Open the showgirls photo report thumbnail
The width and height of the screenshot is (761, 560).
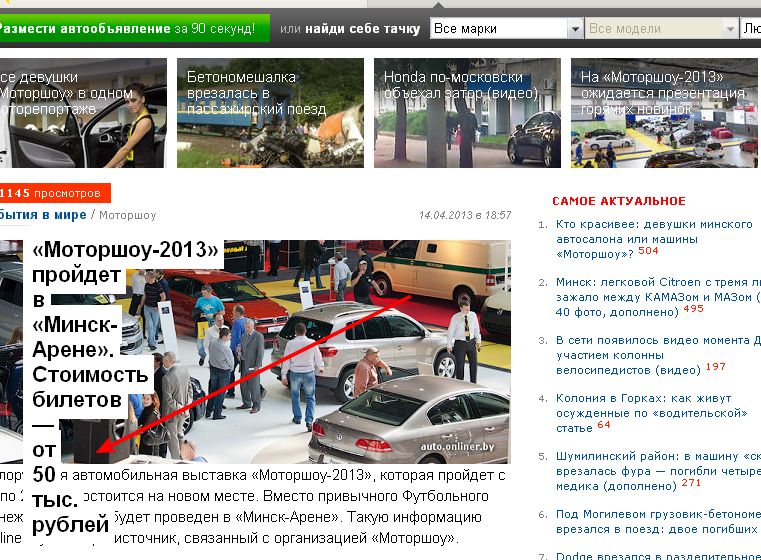click(83, 113)
